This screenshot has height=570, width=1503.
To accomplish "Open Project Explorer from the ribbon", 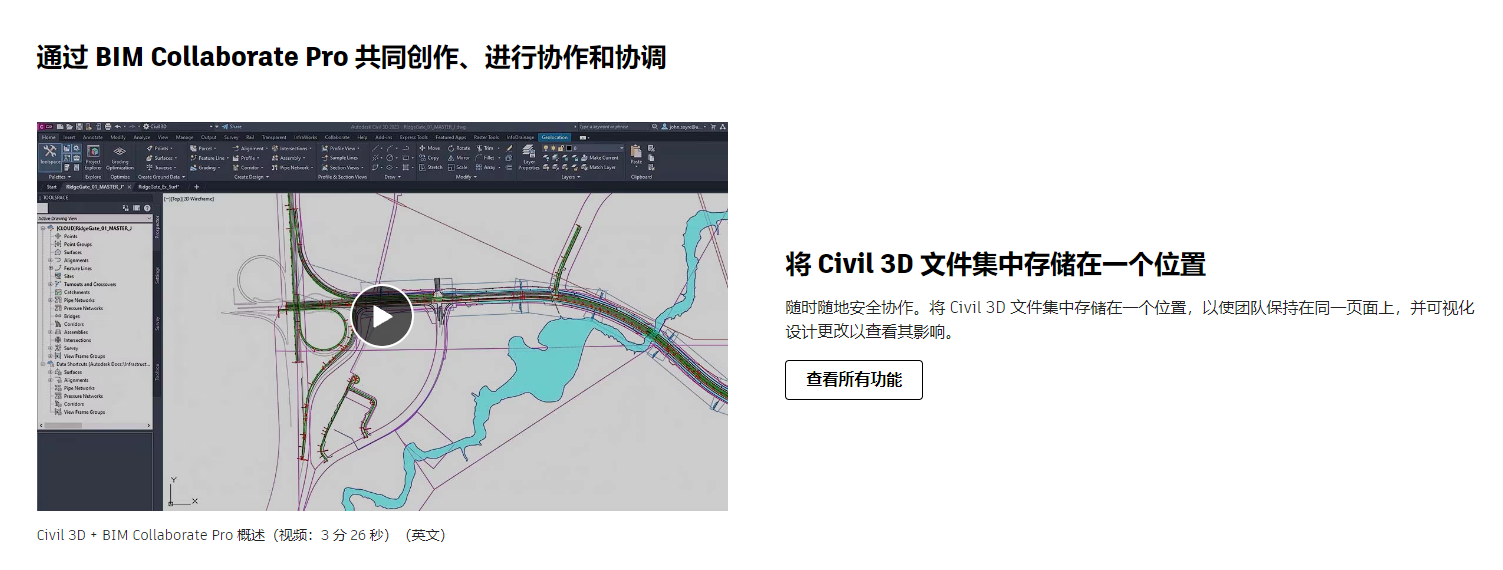I will 93,155.
